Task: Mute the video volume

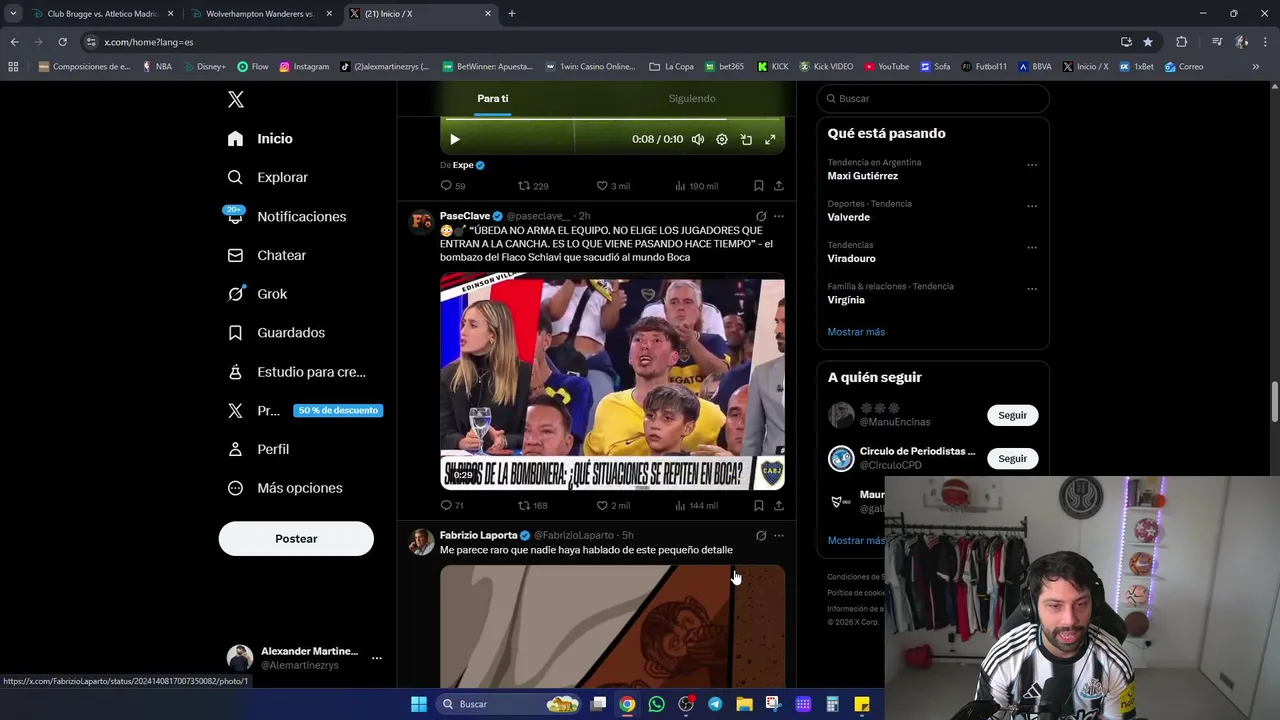Action: pos(698,139)
